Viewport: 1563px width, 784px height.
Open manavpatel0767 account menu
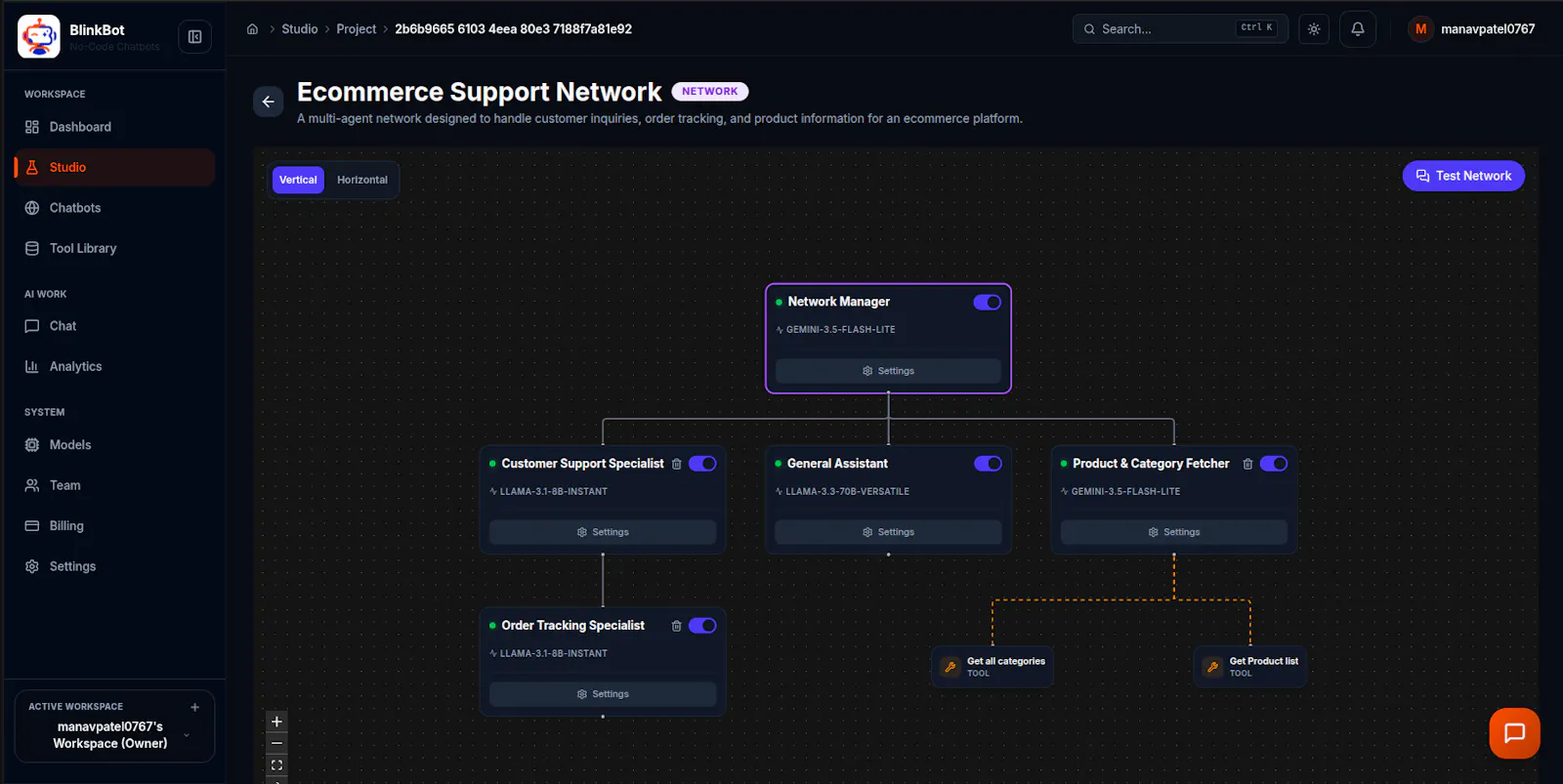click(x=1472, y=29)
